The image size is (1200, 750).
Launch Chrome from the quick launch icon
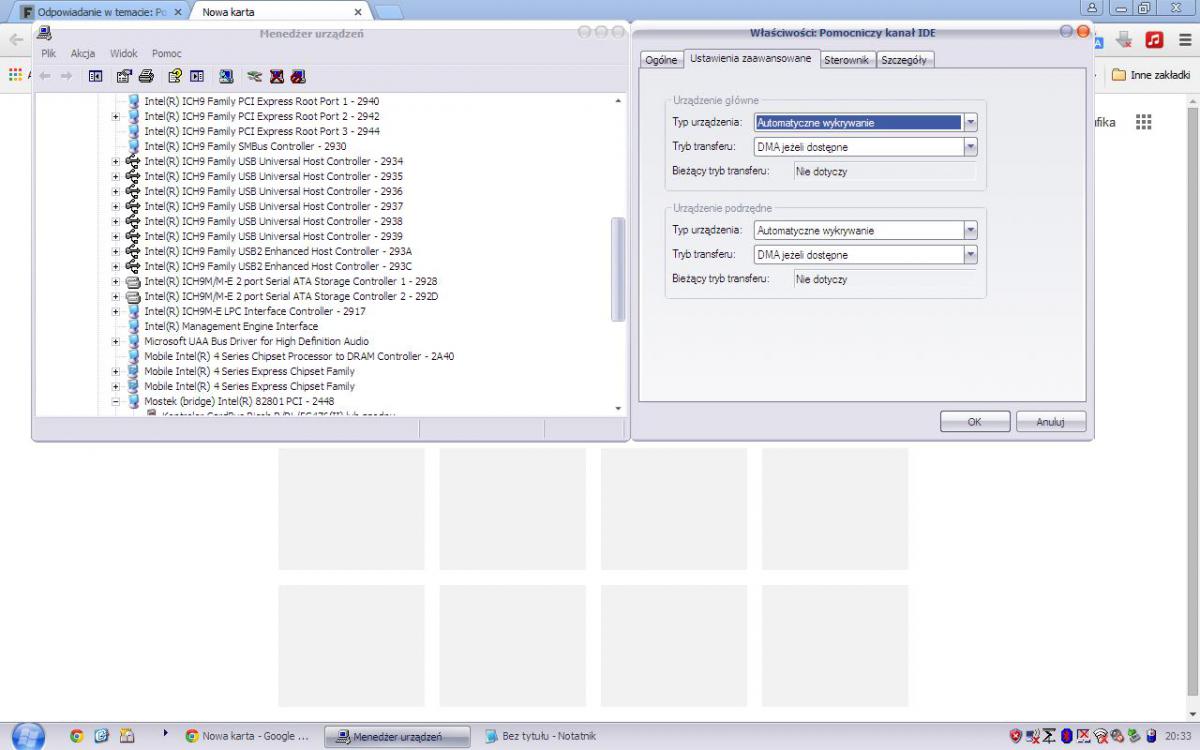pyautogui.click(x=76, y=736)
